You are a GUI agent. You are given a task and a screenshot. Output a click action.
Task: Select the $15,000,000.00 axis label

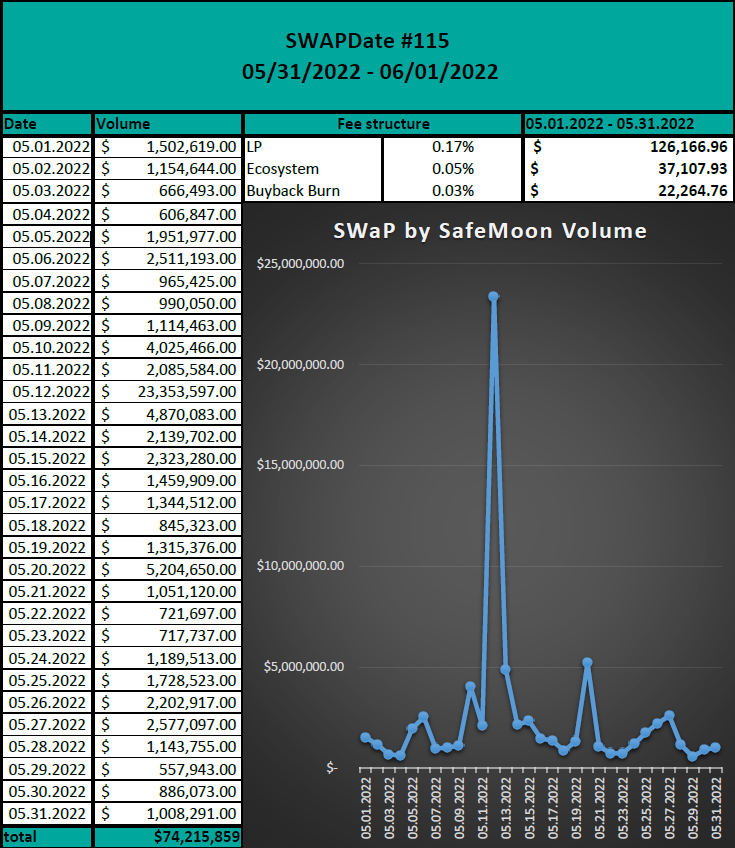[300, 465]
